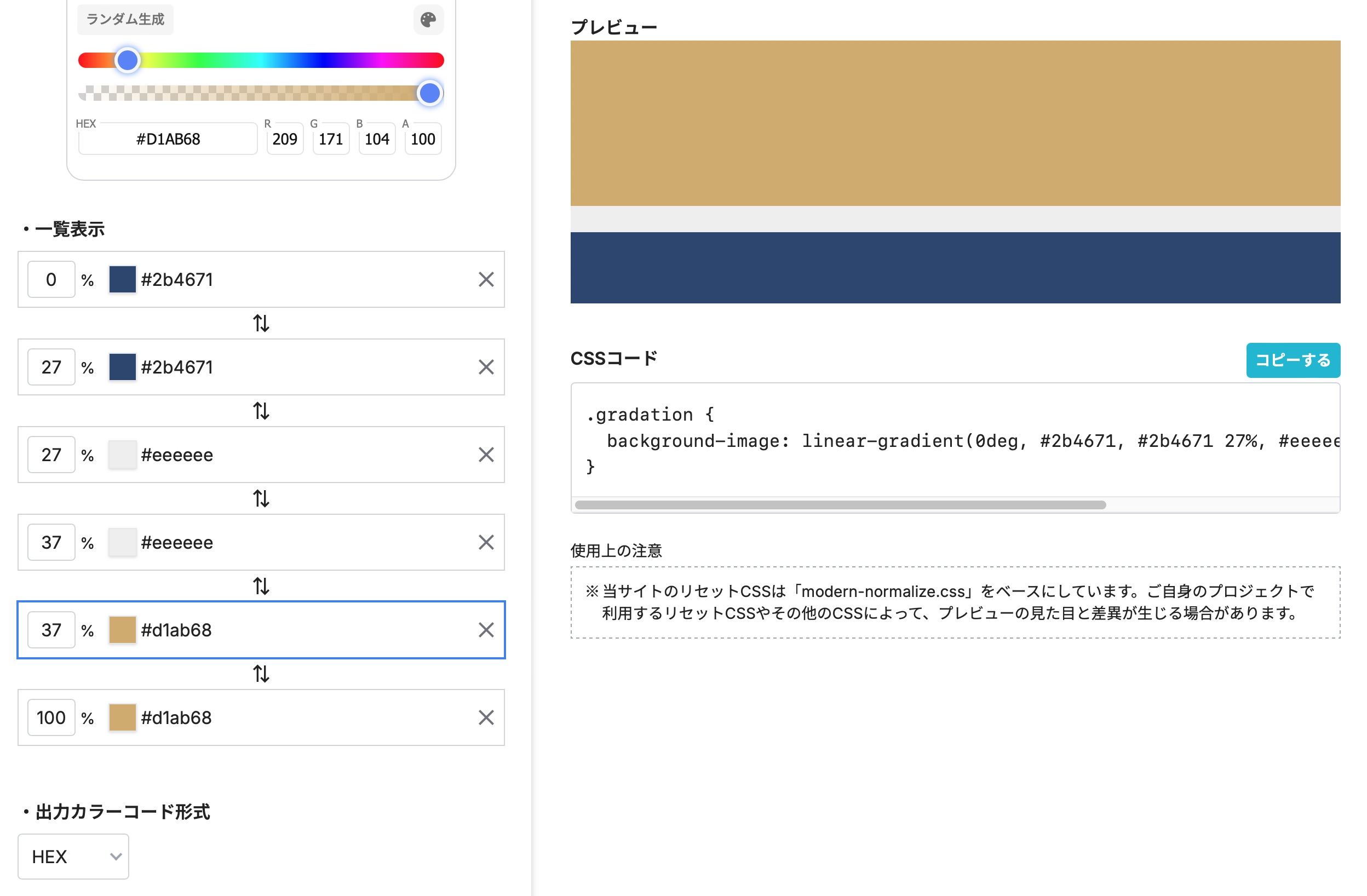Delete the 0% #2b4671 color stop
The height and width of the screenshot is (896, 1367).
coord(486,280)
